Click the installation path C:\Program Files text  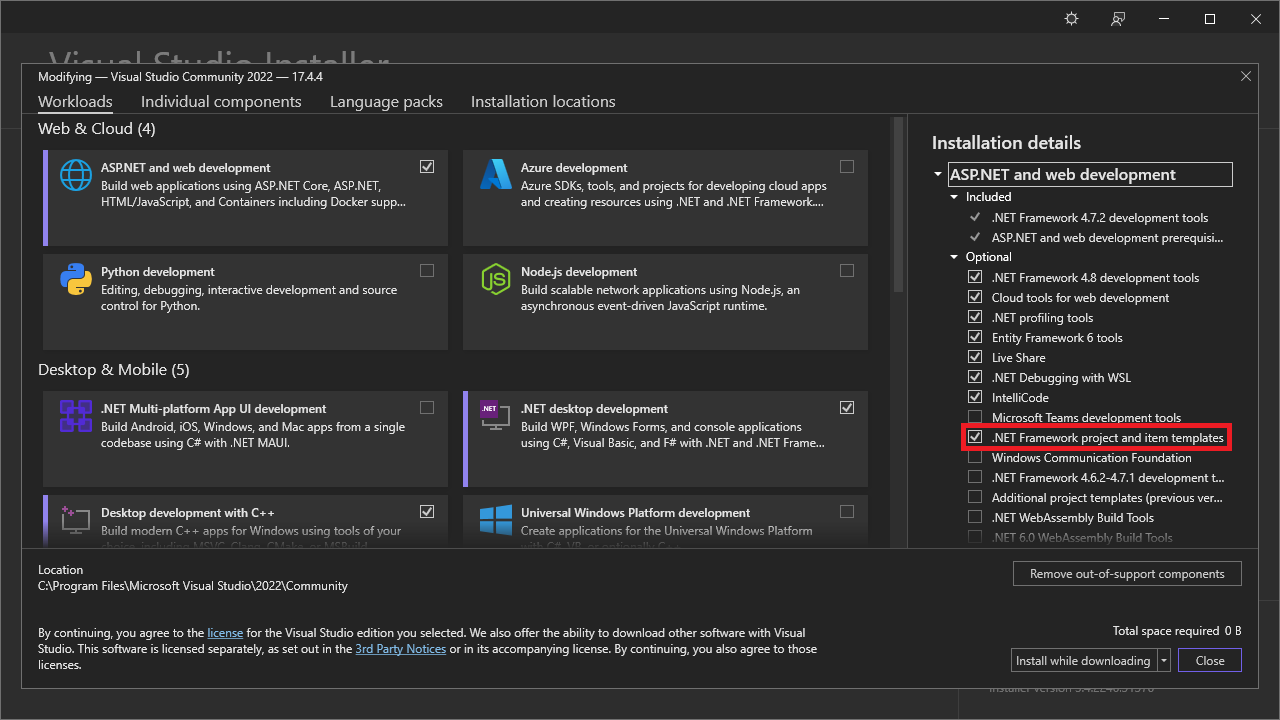(193, 586)
